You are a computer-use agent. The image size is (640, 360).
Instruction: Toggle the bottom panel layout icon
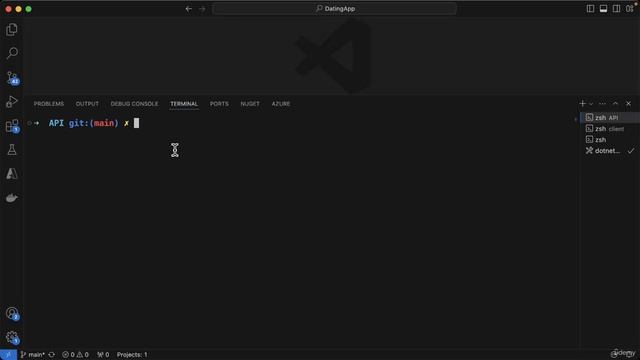coord(603,9)
